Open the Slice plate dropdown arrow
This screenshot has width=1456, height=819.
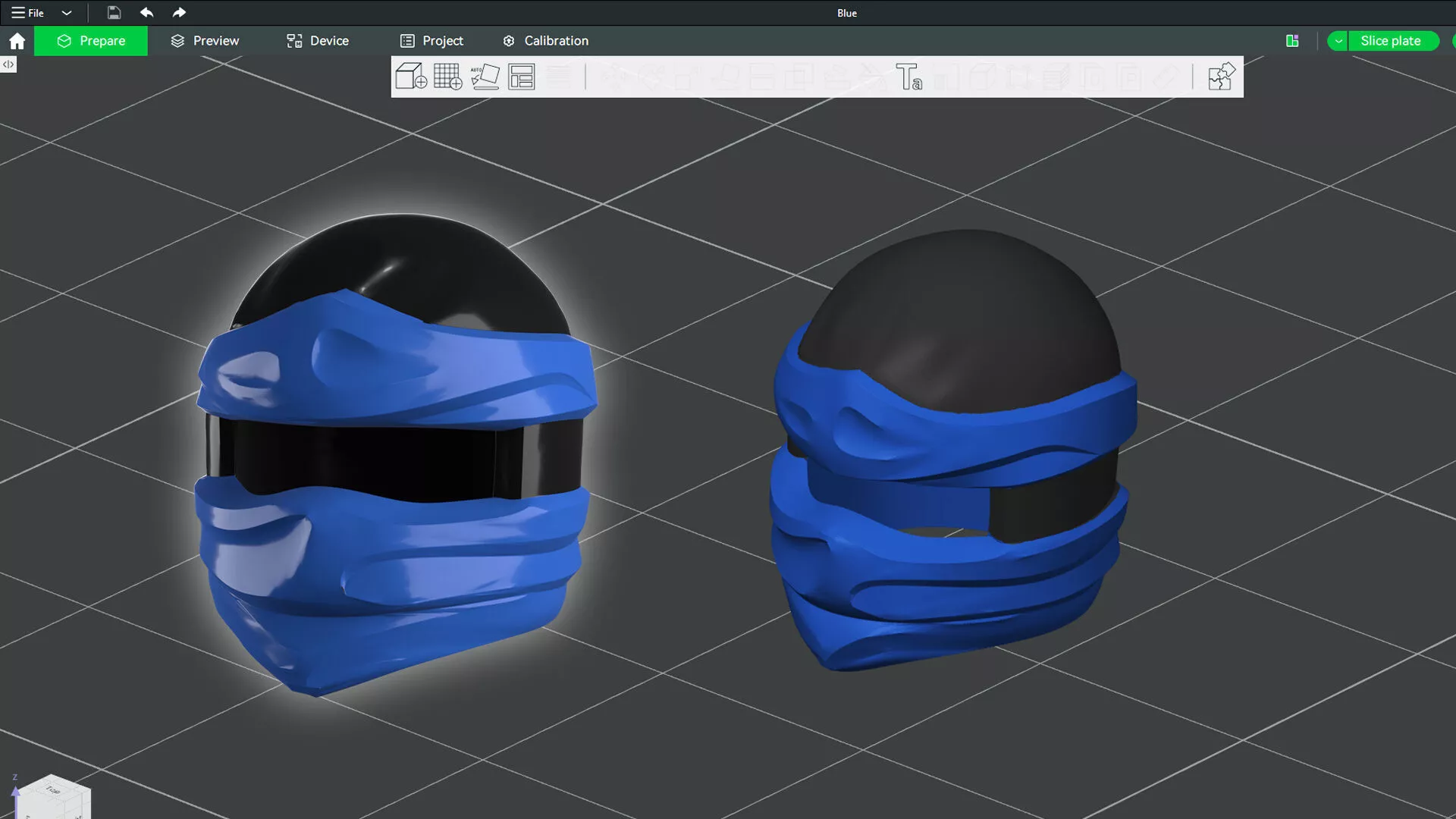coord(1338,41)
